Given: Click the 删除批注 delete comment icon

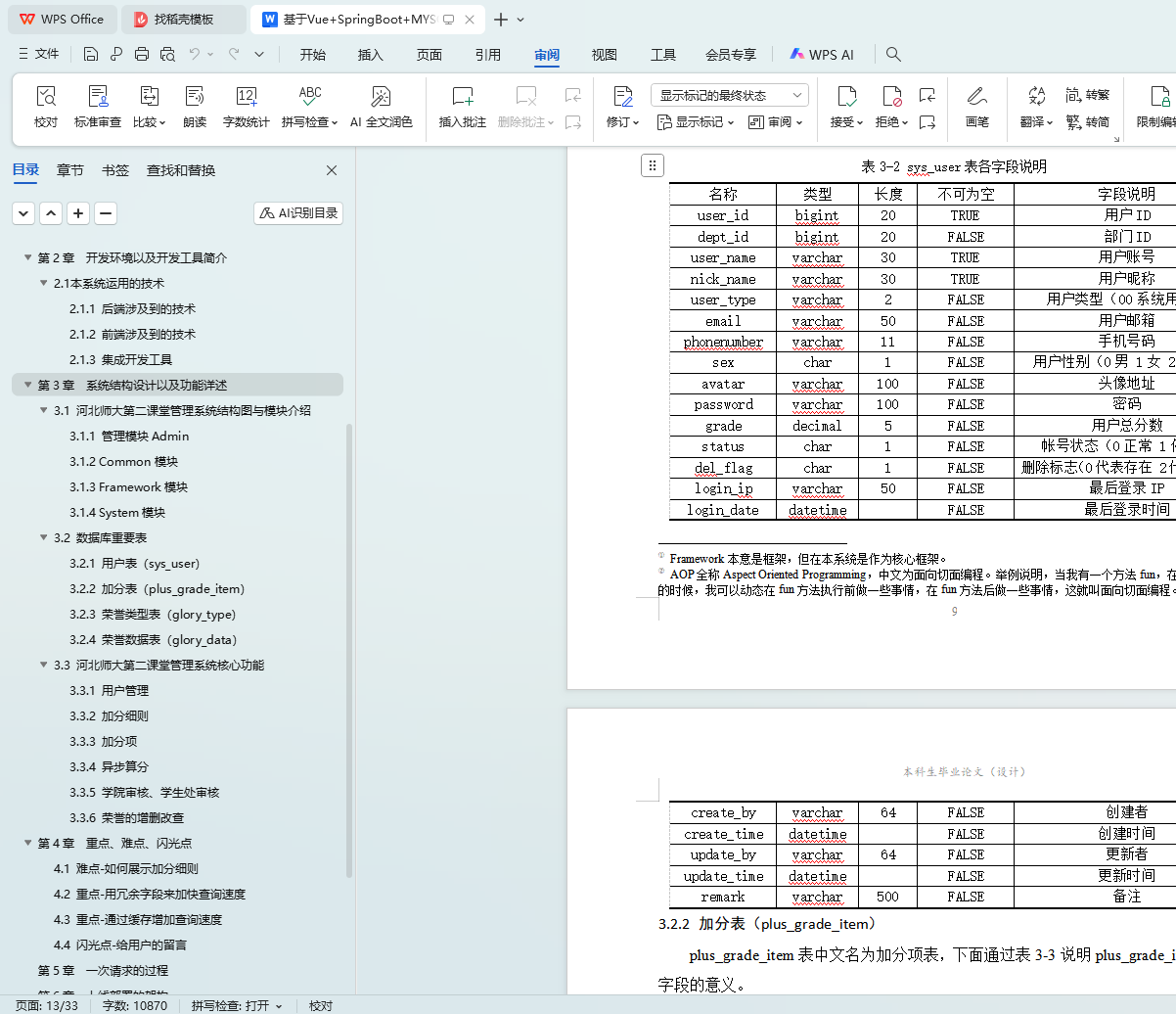Looking at the screenshot, I should pyautogui.click(x=526, y=96).
